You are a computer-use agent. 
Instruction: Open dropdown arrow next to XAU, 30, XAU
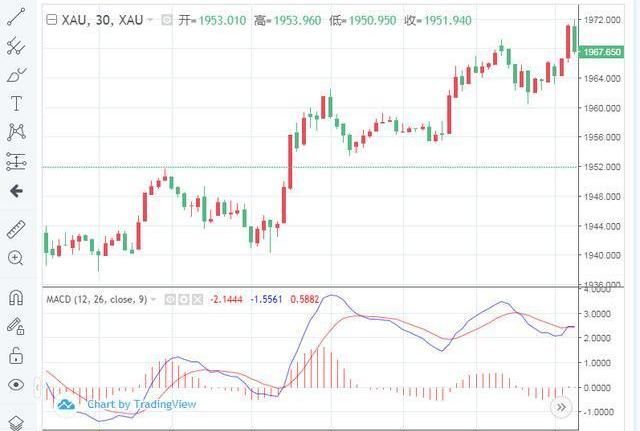click(x=150, y=20)
